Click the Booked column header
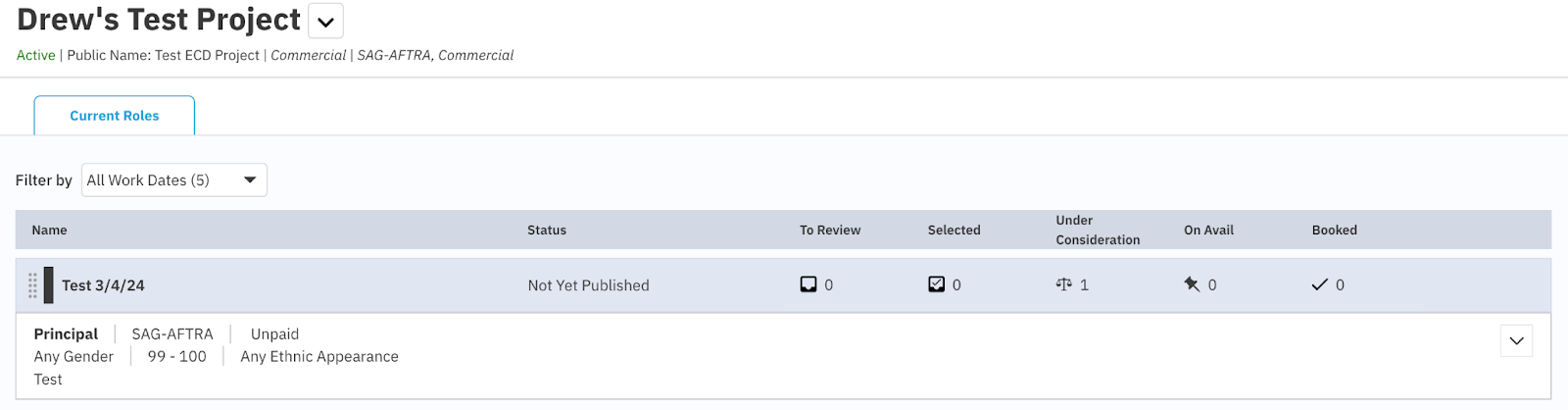 pyautogui.click(x=1335, y=231)
